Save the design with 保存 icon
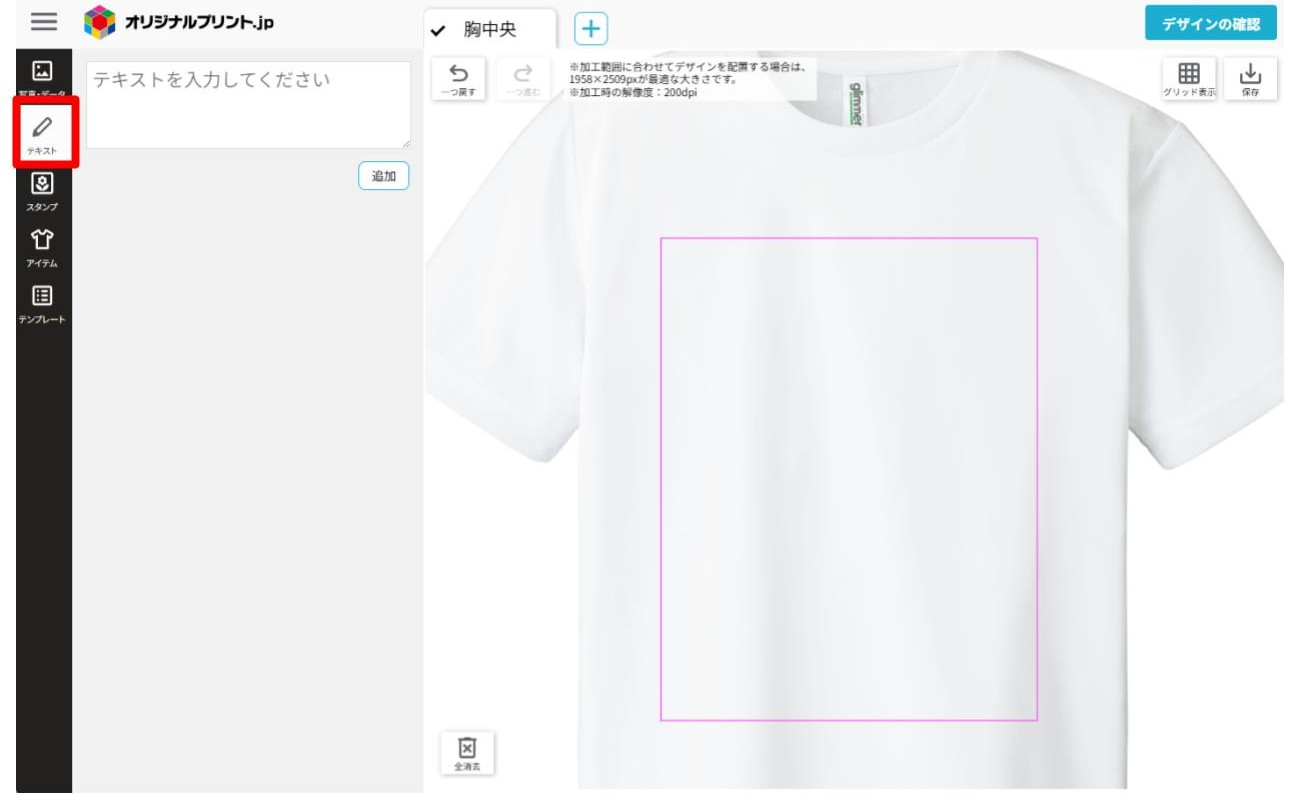 pos(1251,79)
